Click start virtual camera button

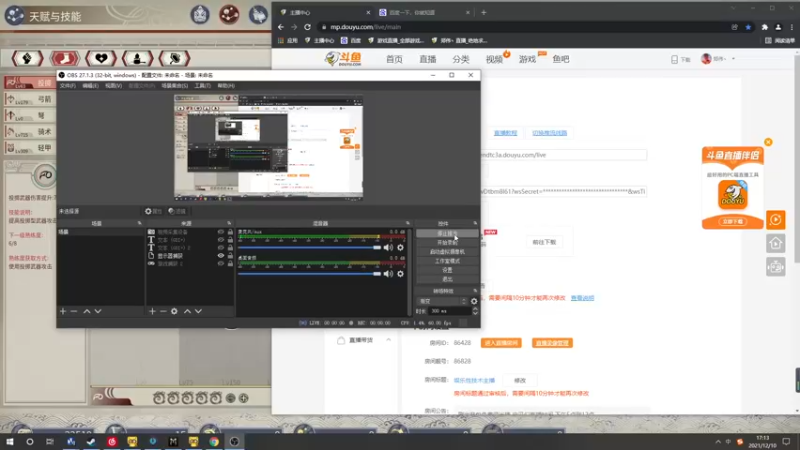447,252
